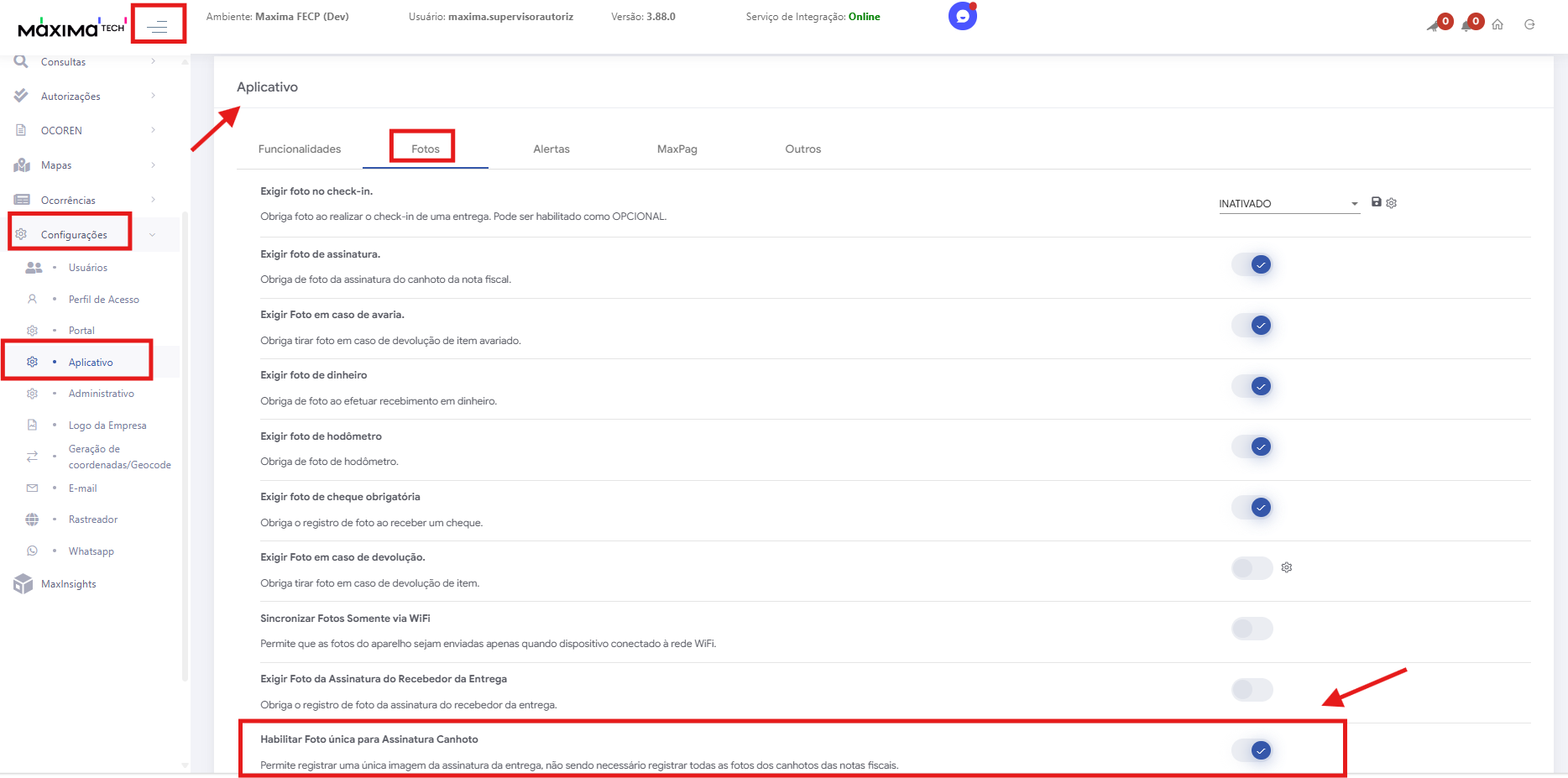This screenshot has height=778, width=1568.
Task: Expand the Ocorrências menu chevron
Action: click(153, 200)
